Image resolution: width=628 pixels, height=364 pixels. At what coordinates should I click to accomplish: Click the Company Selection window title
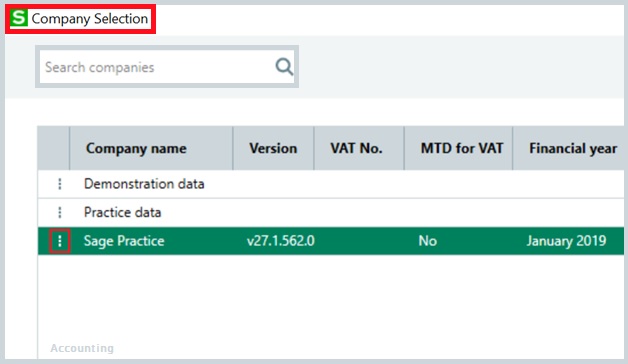[90, 18]
